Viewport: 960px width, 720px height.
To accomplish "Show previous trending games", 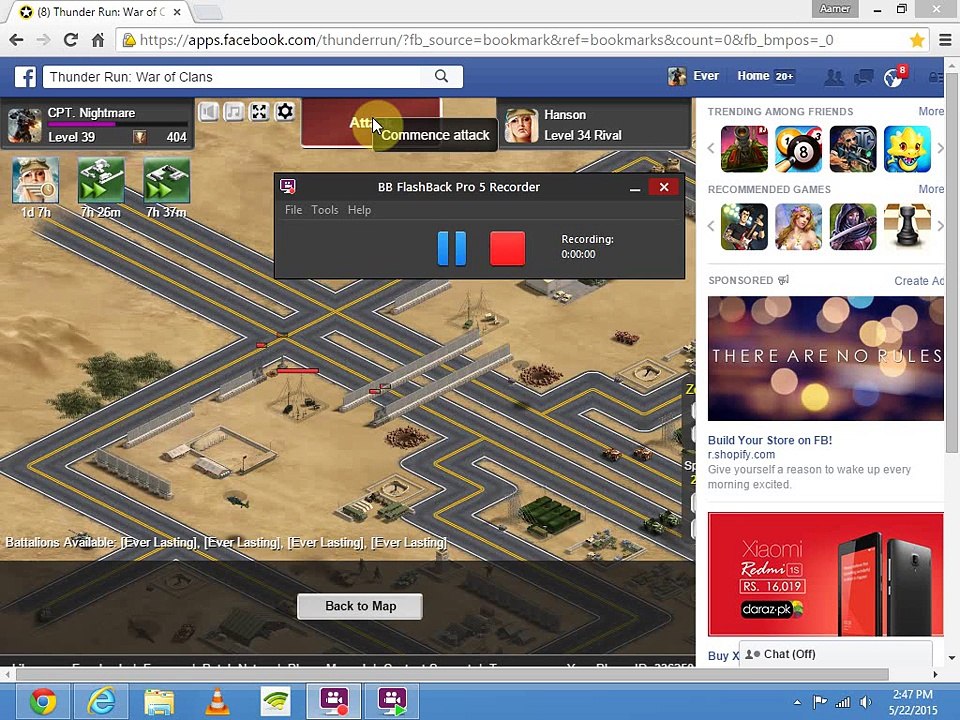I will (711, 148).
